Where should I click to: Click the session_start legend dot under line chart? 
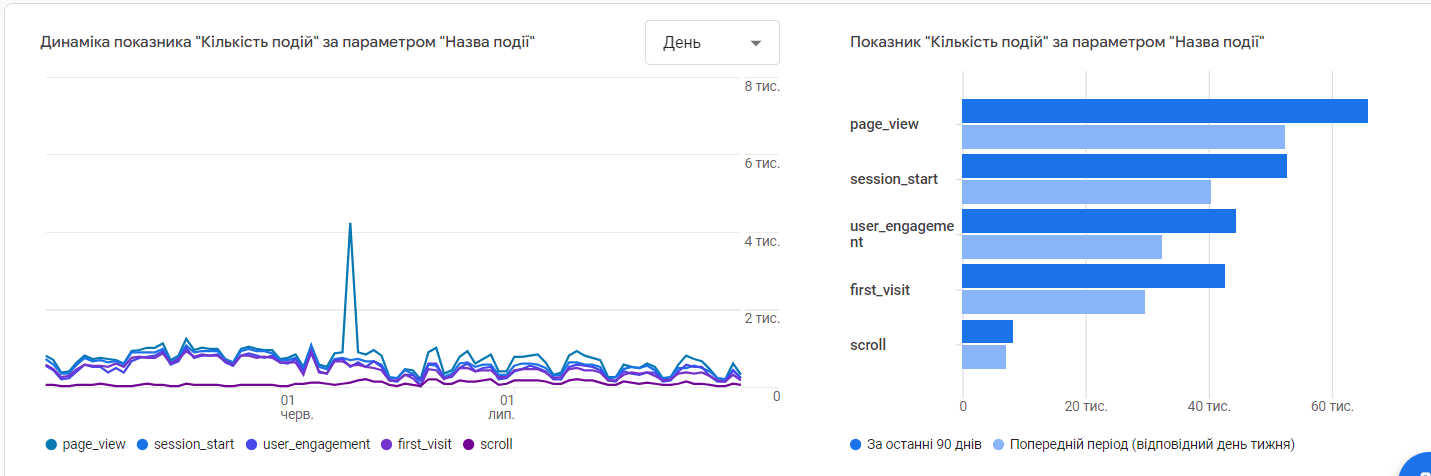[x=142, y=444]
